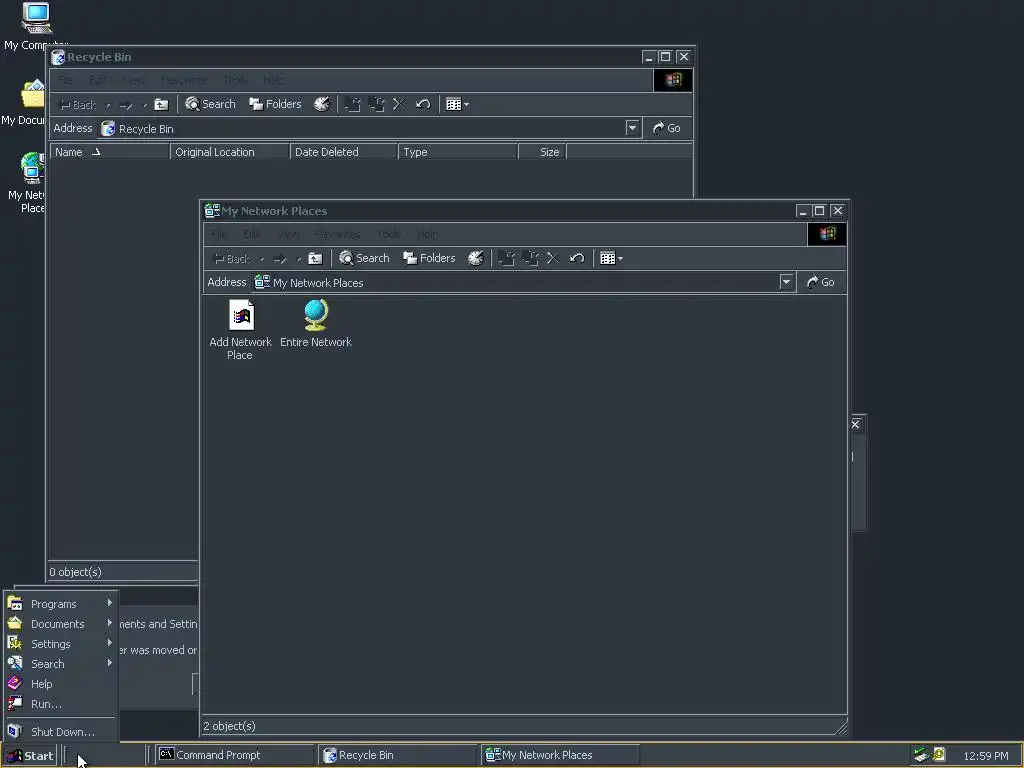Maximize the My Network Places window
Viewport: 1024px width, 768px height.
point(820,211)
